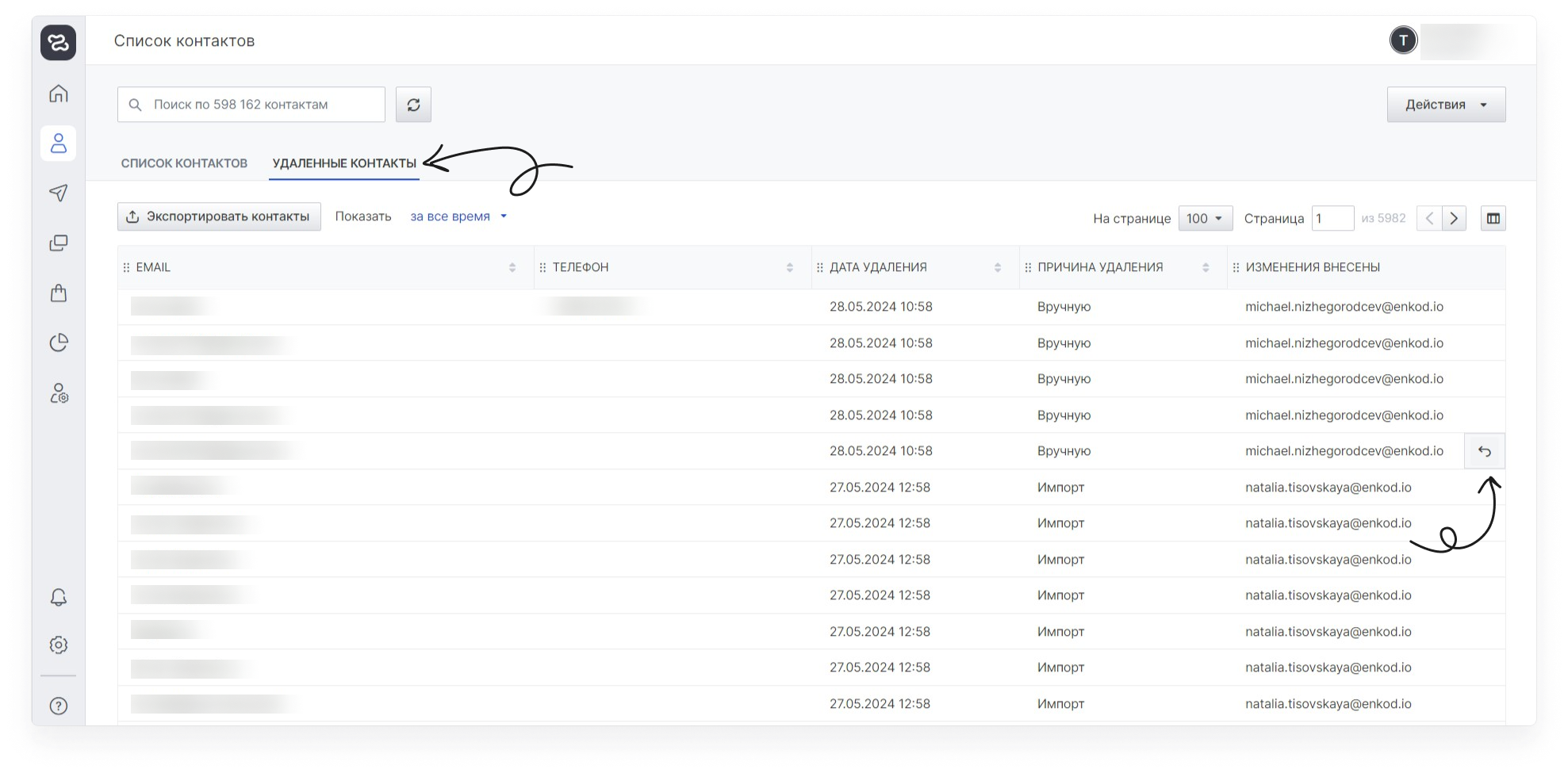Open the per-page 100 dropdown
Screen dimensions: 1568x773
click(1205, 218)
